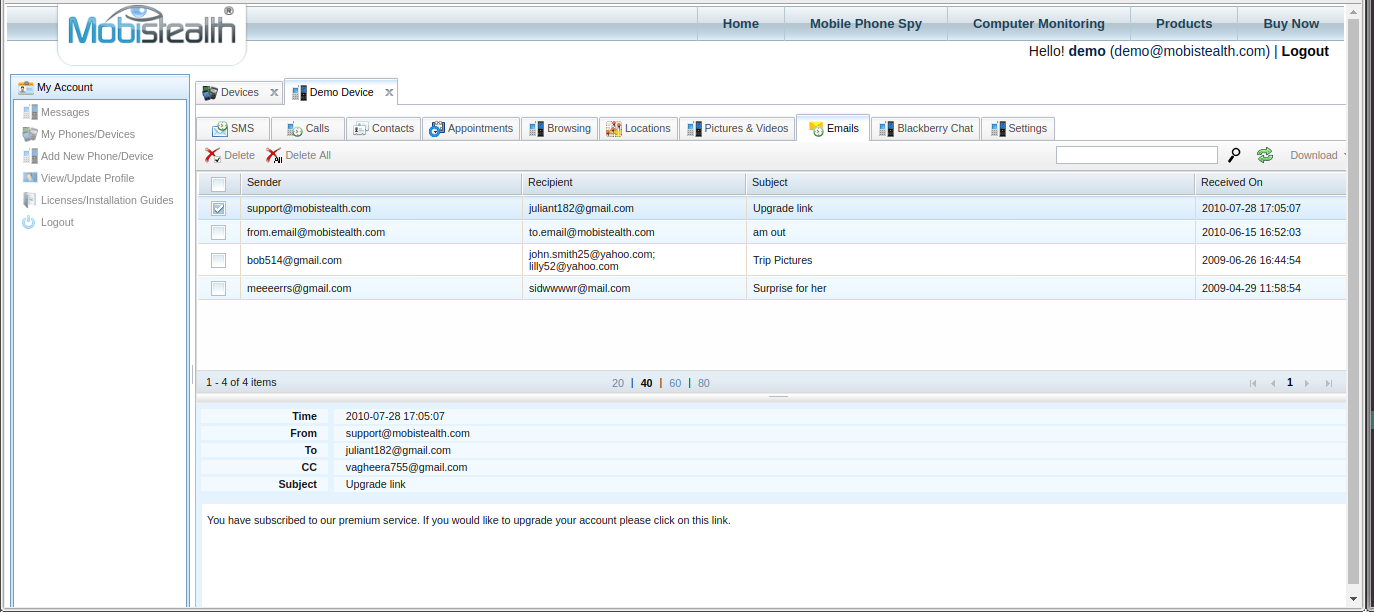
Task: Go to the previous page arrow
Action: (x=1273, y=383)
